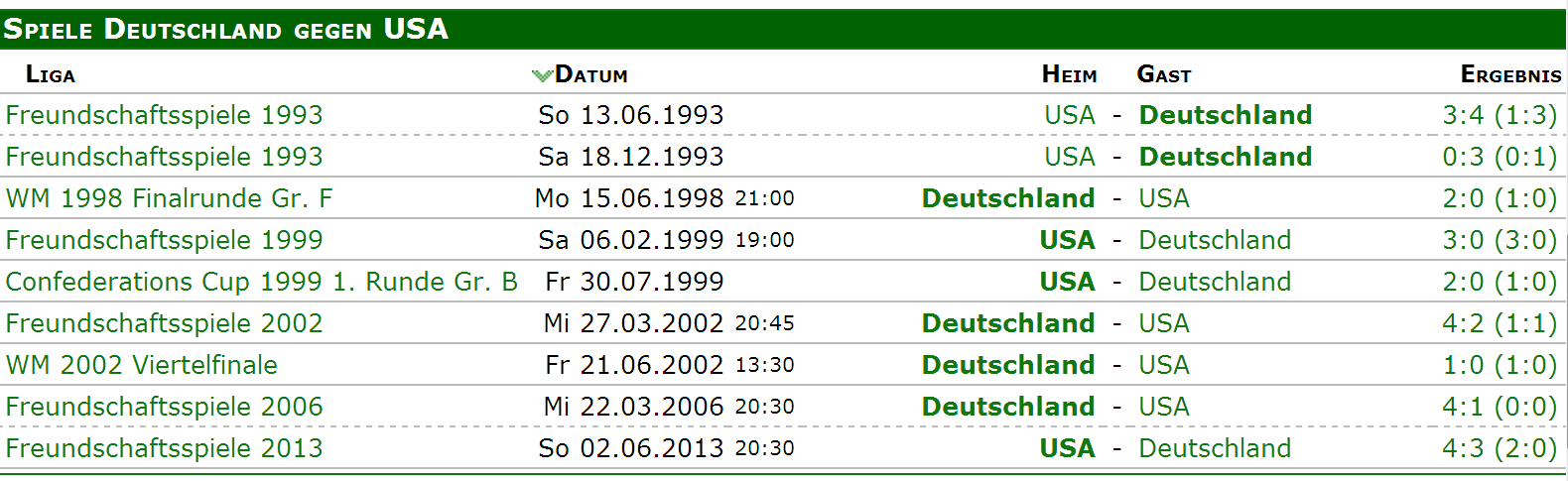Click bold USA in 06.02.1999 row
1568x481 pixels.
[x=1068, y=240]
